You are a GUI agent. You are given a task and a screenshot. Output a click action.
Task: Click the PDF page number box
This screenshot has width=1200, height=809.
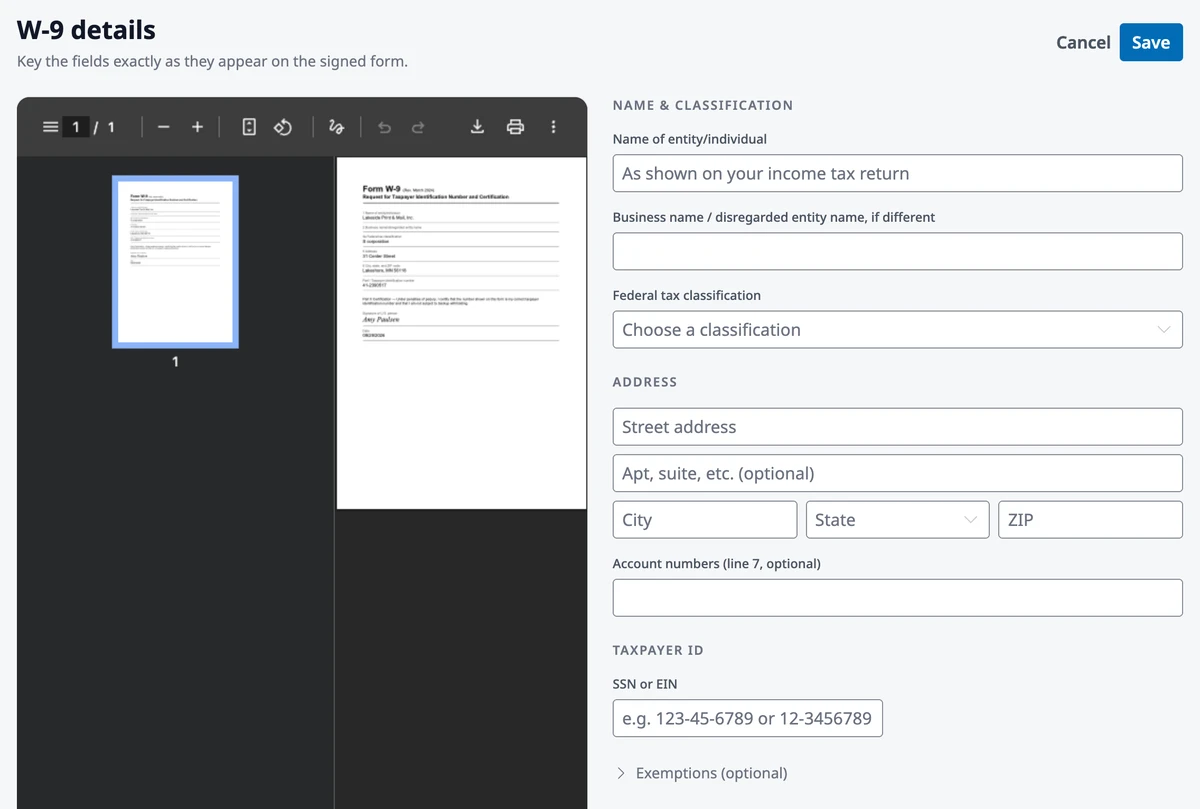76,127
